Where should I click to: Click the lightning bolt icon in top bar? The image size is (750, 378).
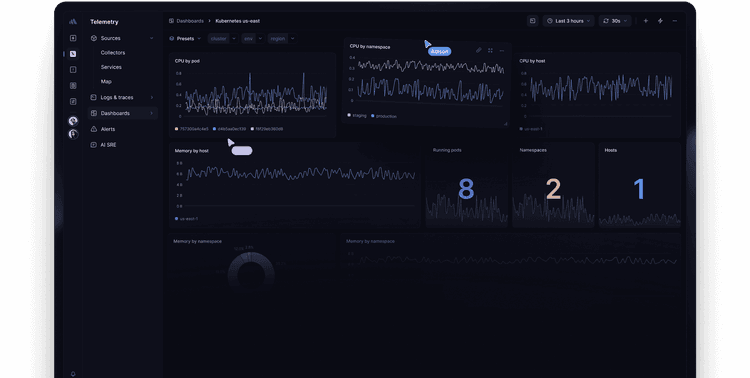[661, 21]
